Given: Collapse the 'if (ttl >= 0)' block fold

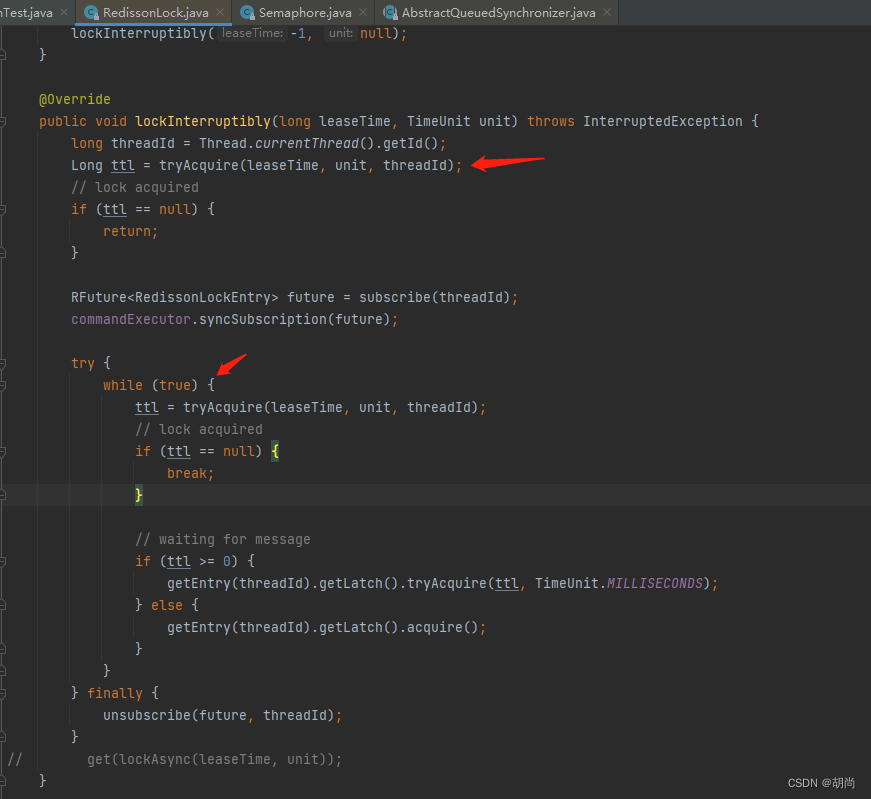Looking at the screenshot, I should click(x=3, y=562).
